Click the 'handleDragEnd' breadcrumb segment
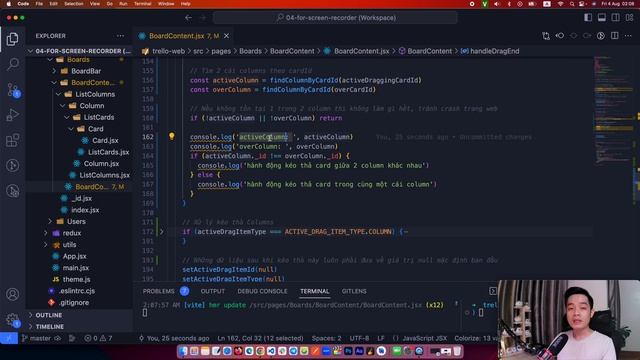The height and width of the screenshot is (360, 640). [495, 51]
